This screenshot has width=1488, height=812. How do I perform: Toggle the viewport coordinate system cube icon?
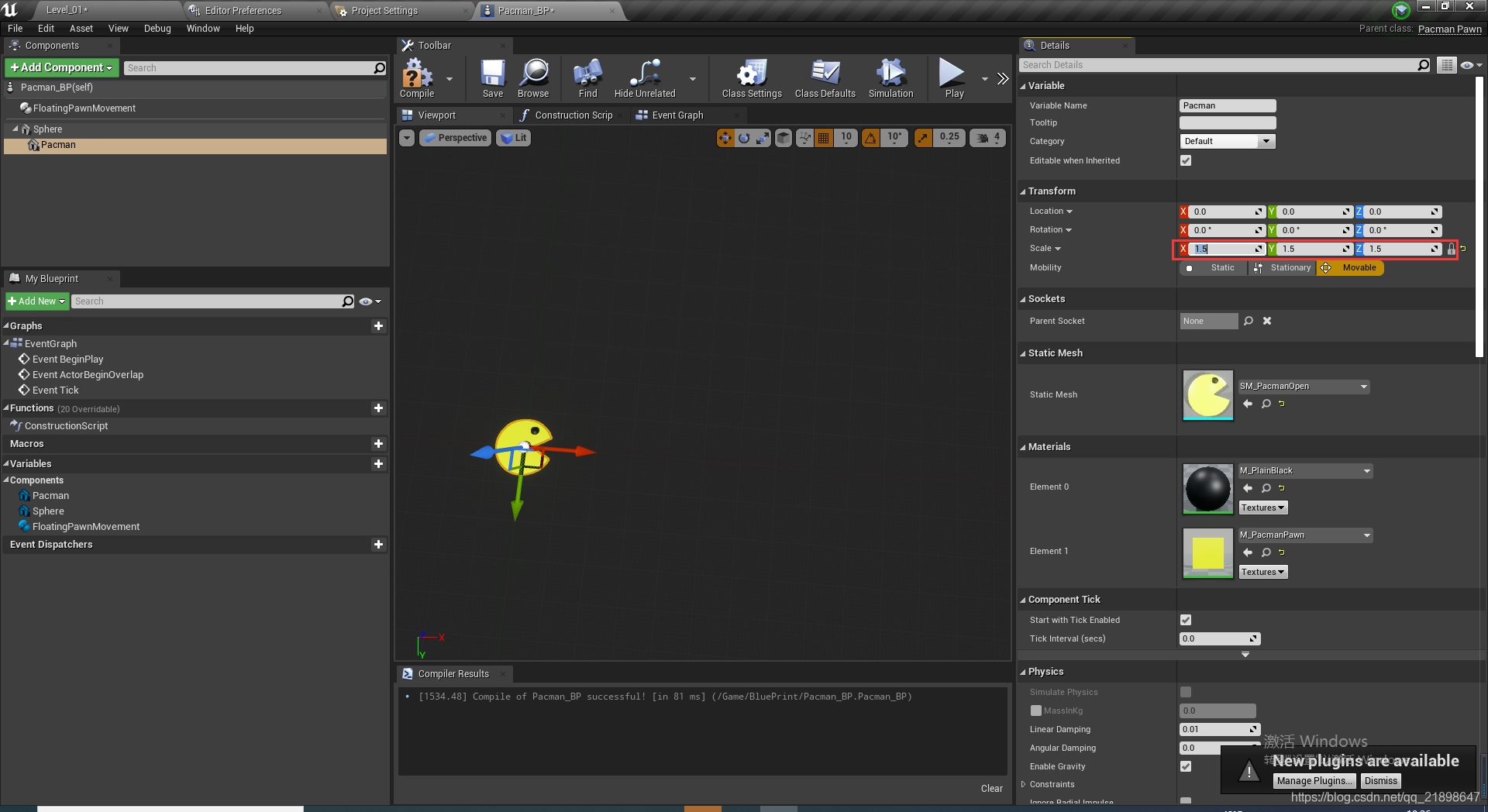point(784,138)
